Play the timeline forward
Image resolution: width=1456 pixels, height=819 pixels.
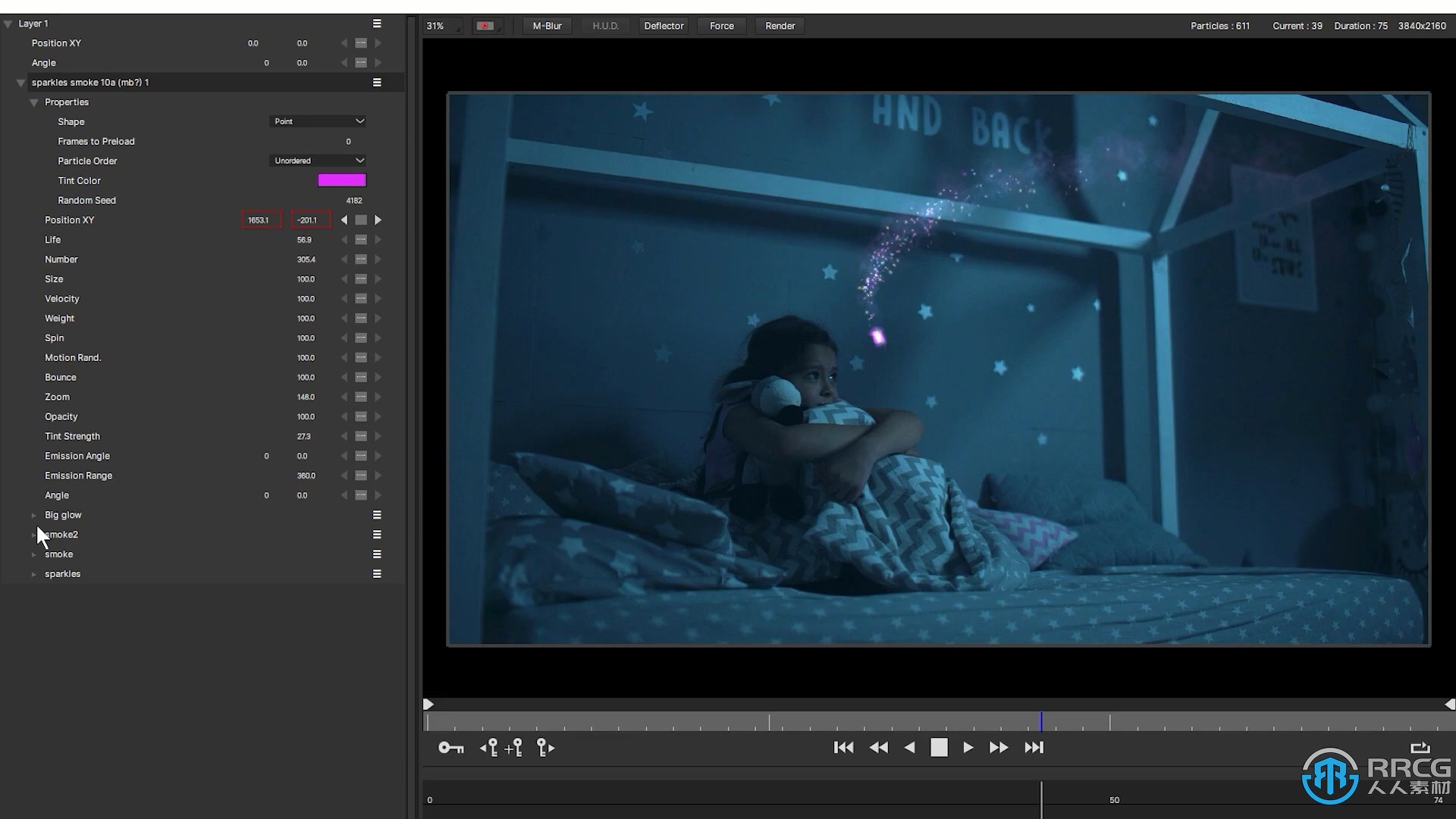pyautogui.click(x=968, y=748)
